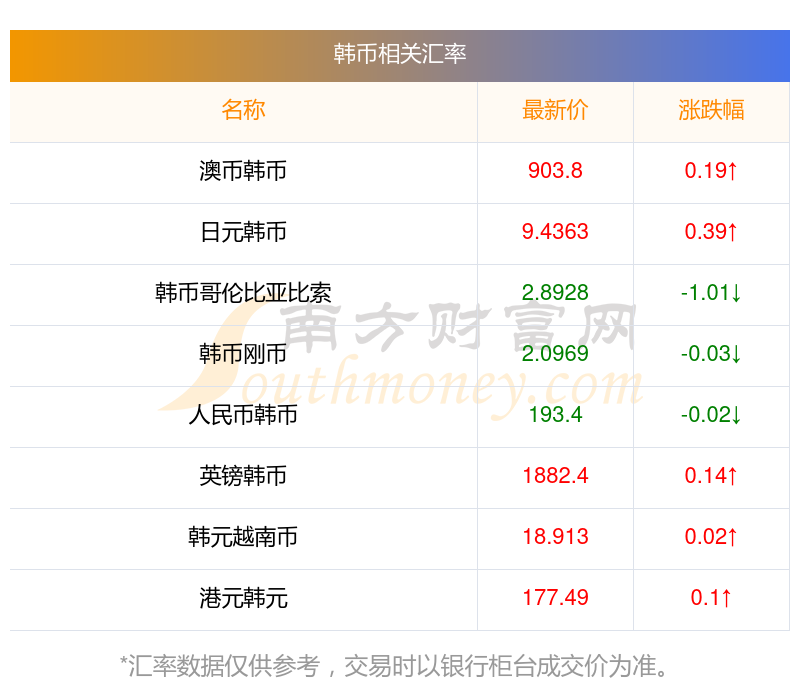Select the 涨跌幅 column header
Image resolution: width=800 pixels, height=698 pixels.
point(711,110)
